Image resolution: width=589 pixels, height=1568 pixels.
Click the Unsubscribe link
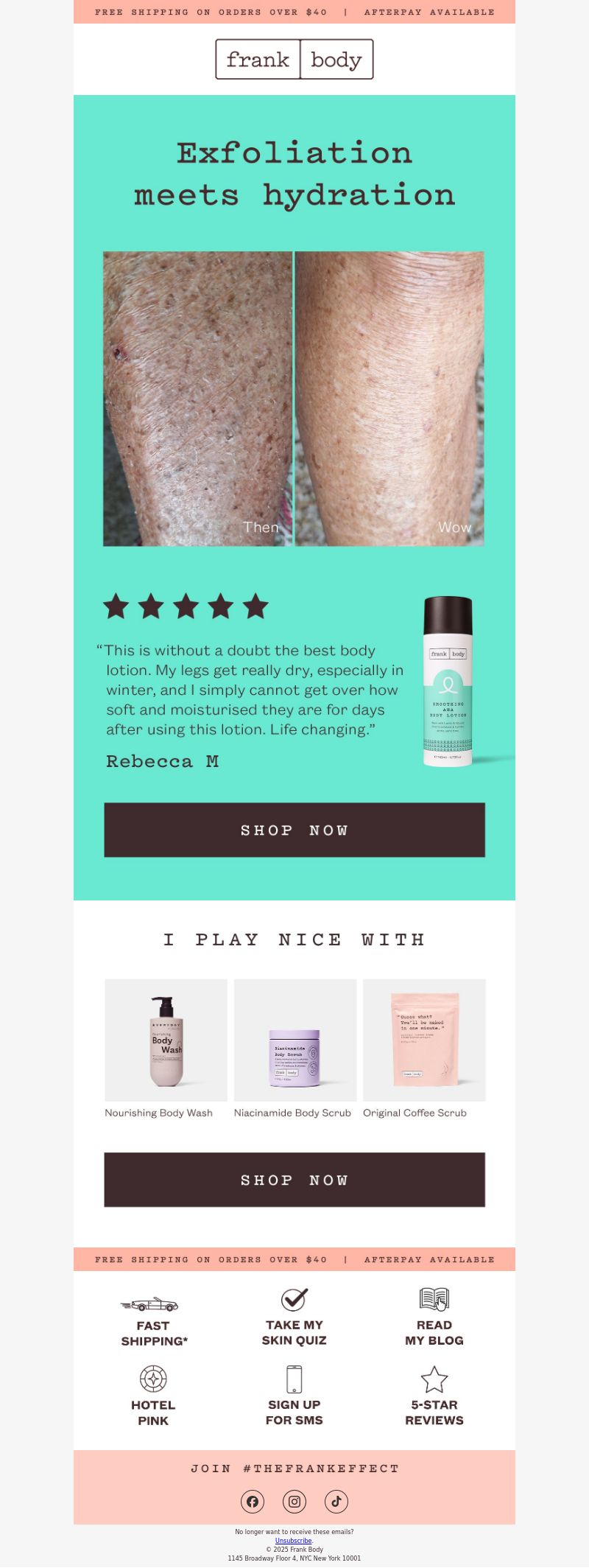pos(293,1541)
